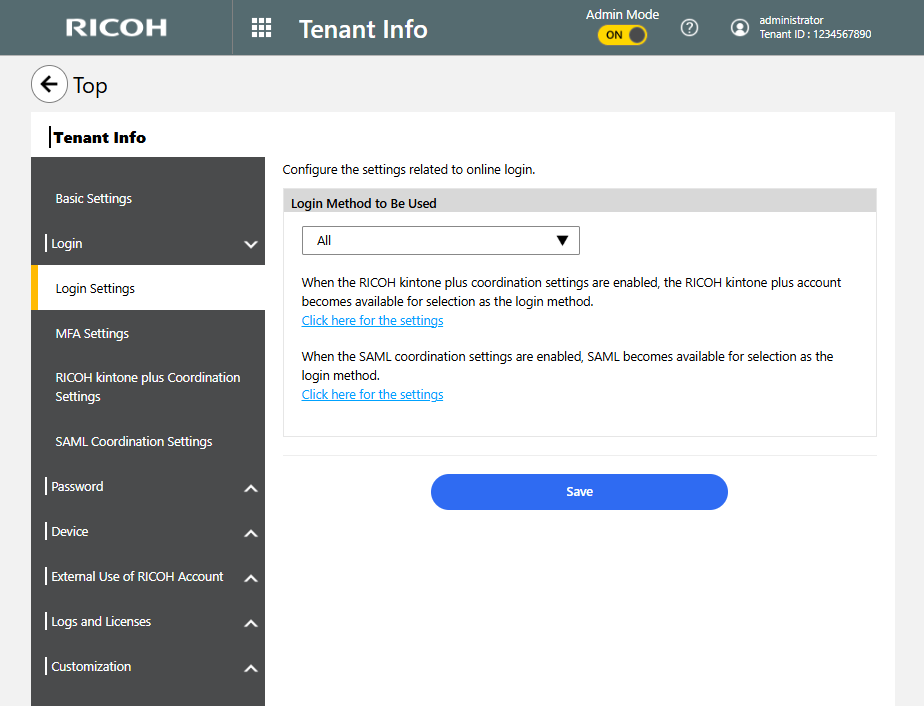Click the back arrow to Top
Viewport: 924px width, 706px height.
[x=49, y=85]
